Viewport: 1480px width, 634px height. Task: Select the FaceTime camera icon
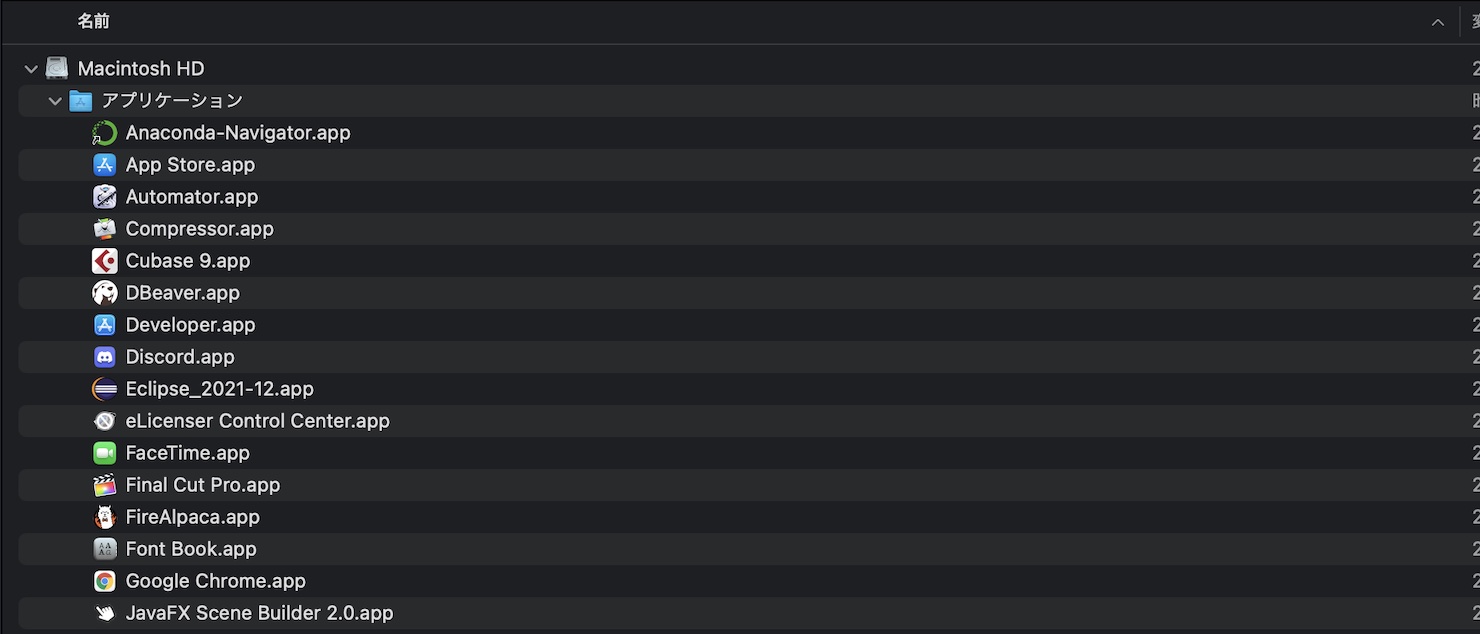(x=105, y=453)
